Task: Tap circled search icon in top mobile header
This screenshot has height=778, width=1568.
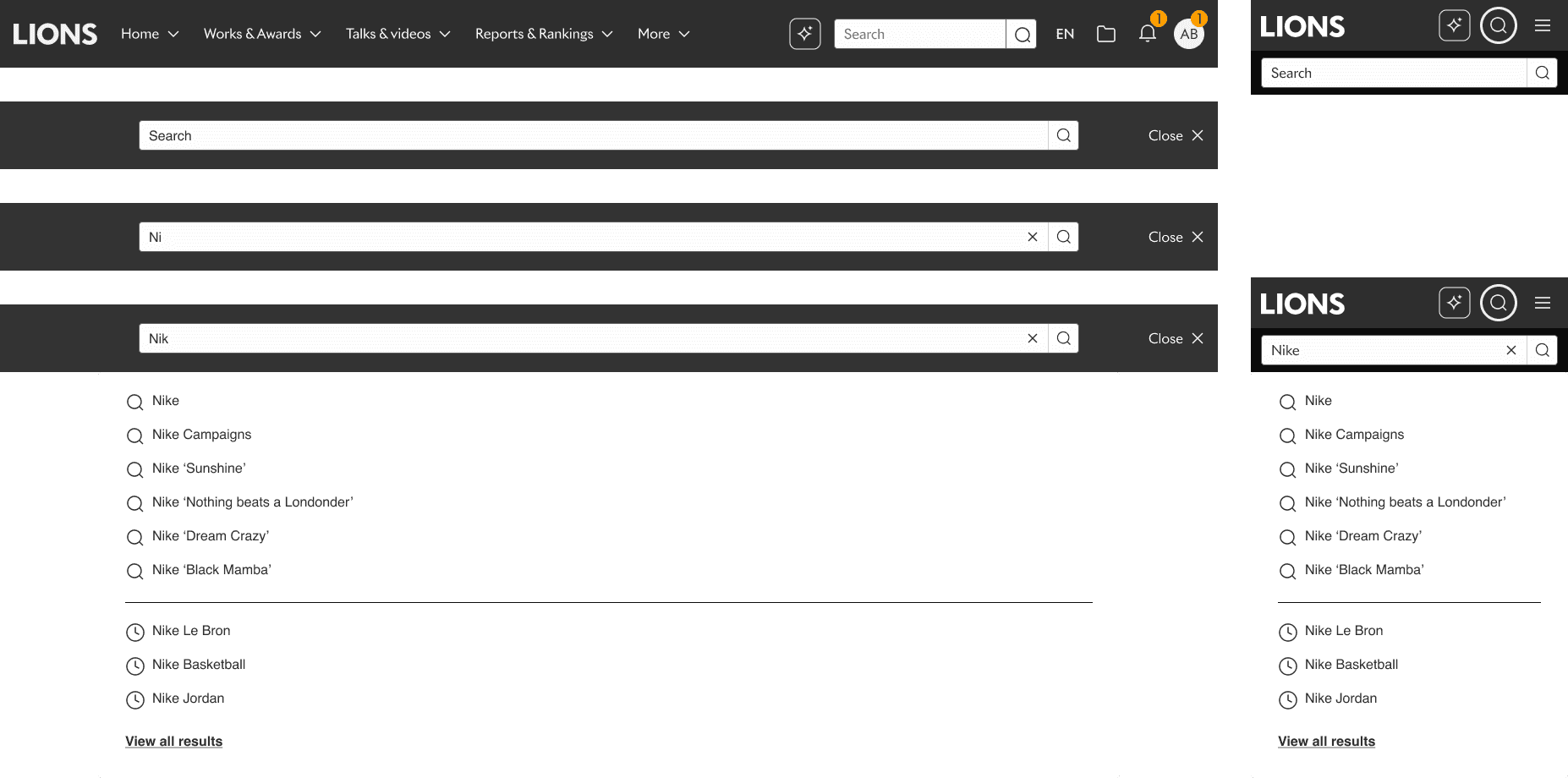Action: 1498,25
